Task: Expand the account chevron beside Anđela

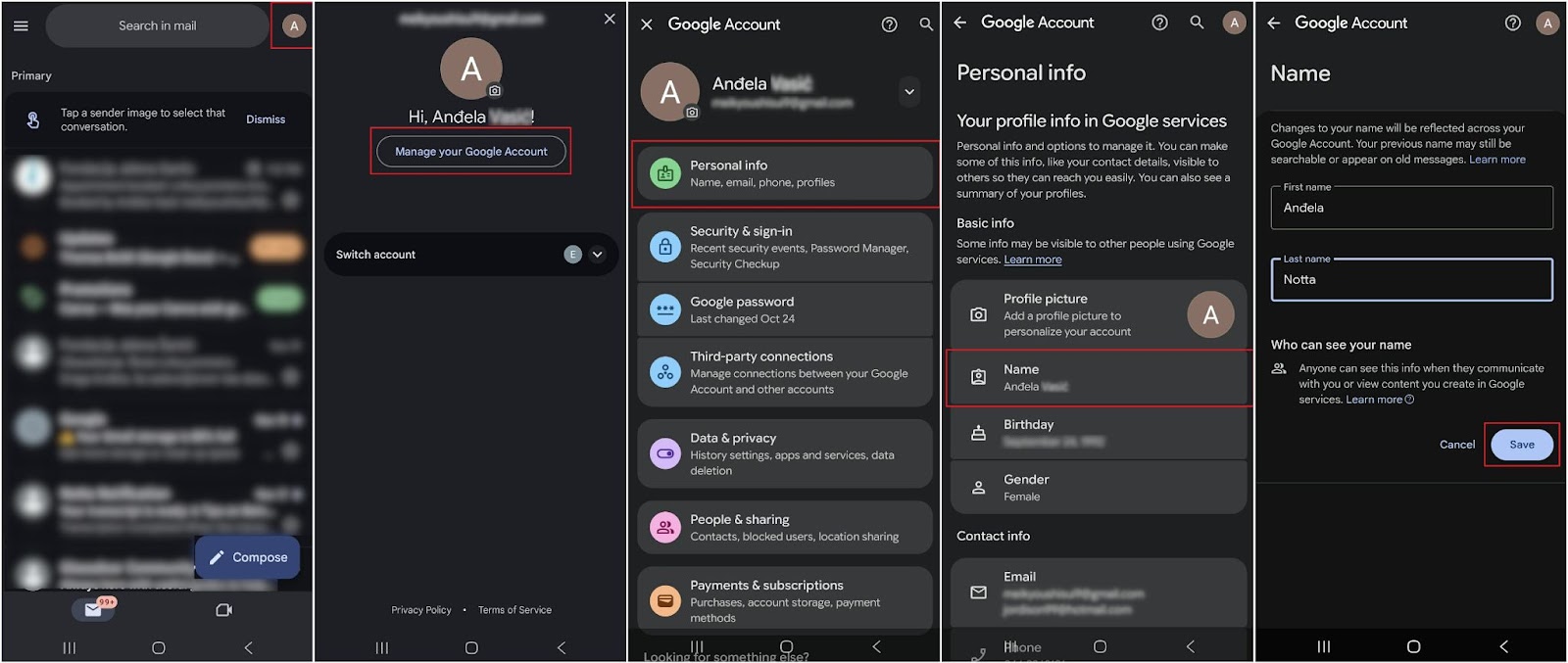Action: pos(909,92)
